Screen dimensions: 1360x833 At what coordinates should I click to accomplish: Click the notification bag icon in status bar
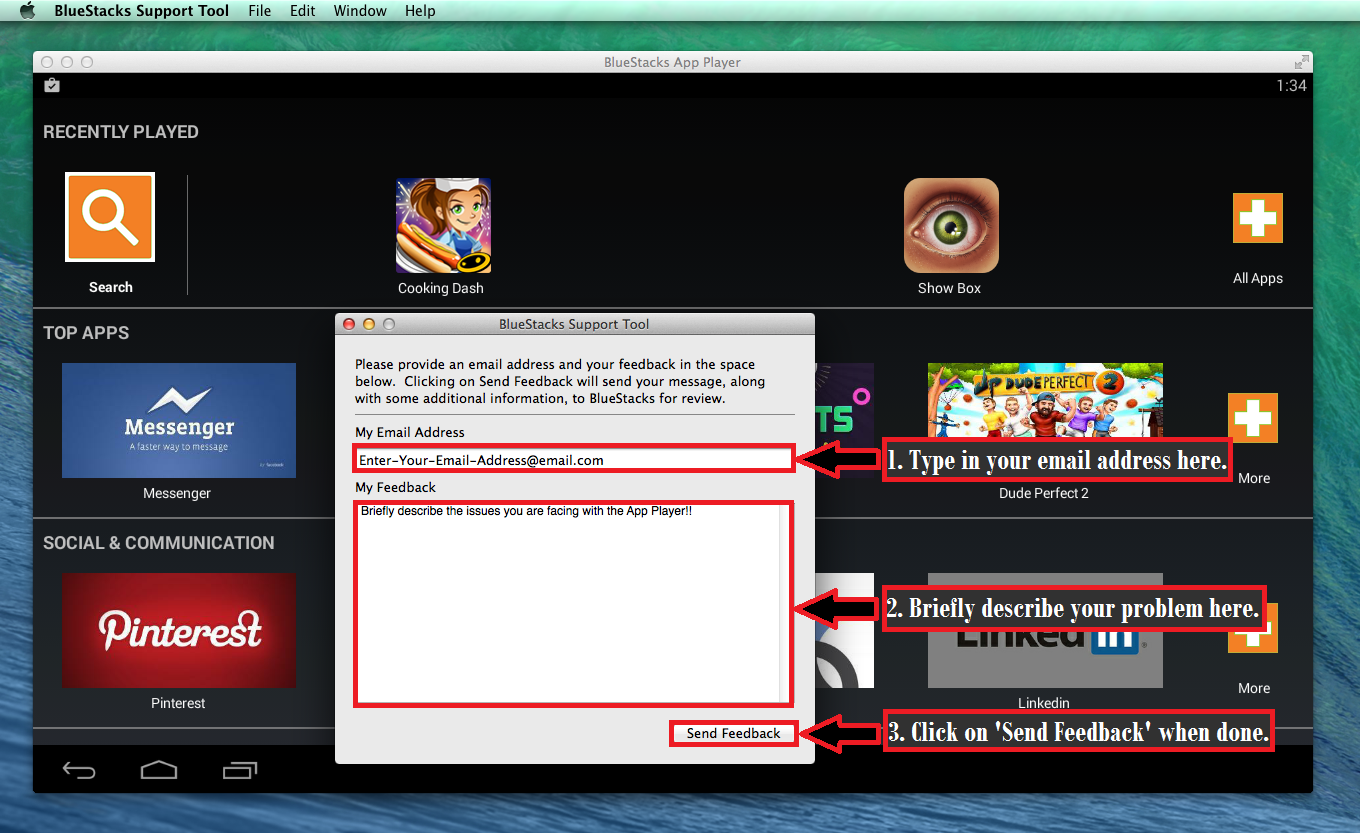52,86
